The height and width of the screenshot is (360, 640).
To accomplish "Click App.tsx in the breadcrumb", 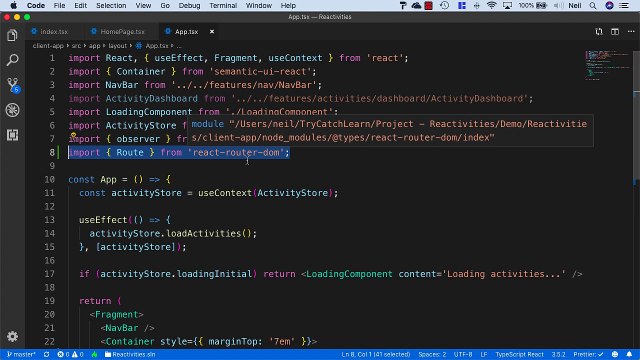I will [157, 46].
